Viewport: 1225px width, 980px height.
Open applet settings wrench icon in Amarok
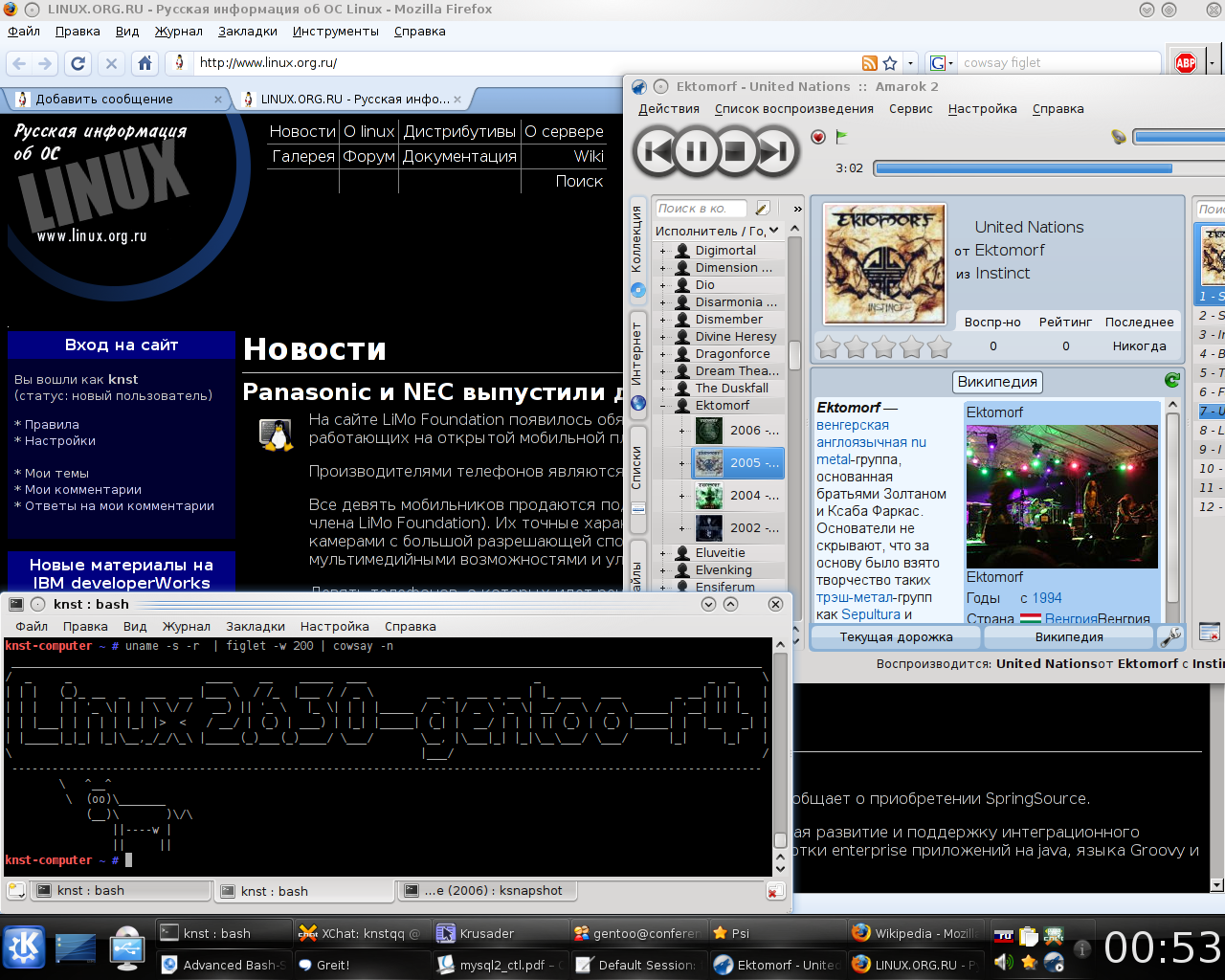(x=1169, y=636)
